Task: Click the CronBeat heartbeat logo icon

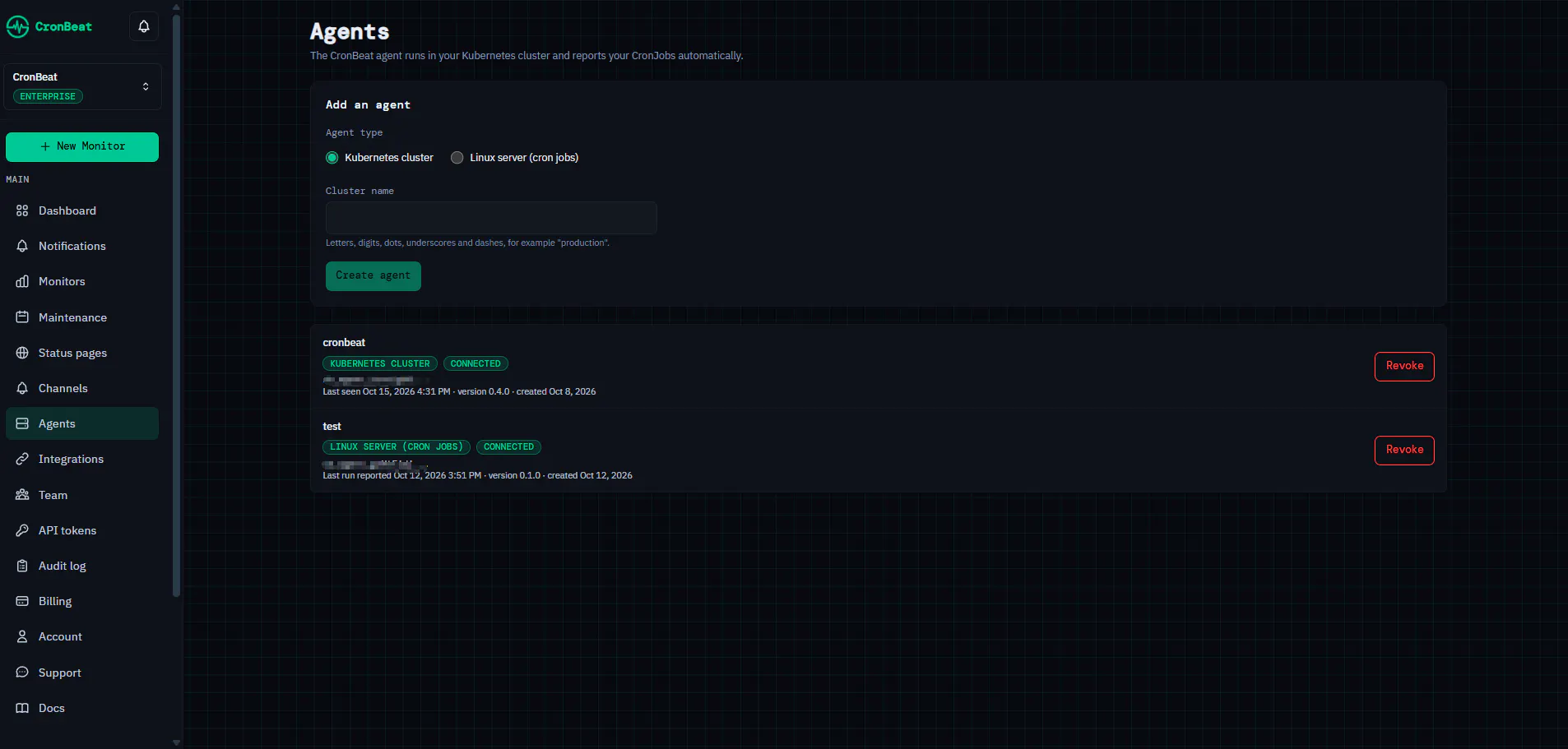Action: (17, 26)
